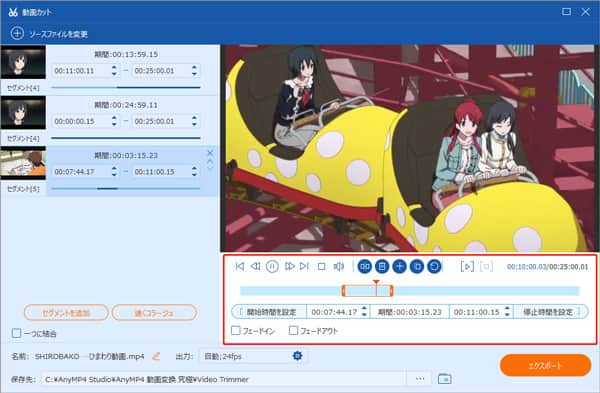Click the reset circular arrow icon
This screenshot has height=393, width=600.
coord(434,266)
